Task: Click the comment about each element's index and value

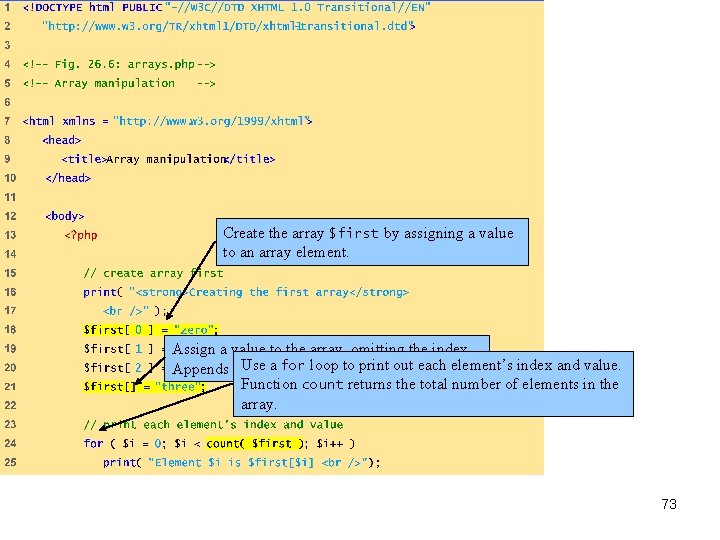Action: pyautogui.click(x=213, y=425)
